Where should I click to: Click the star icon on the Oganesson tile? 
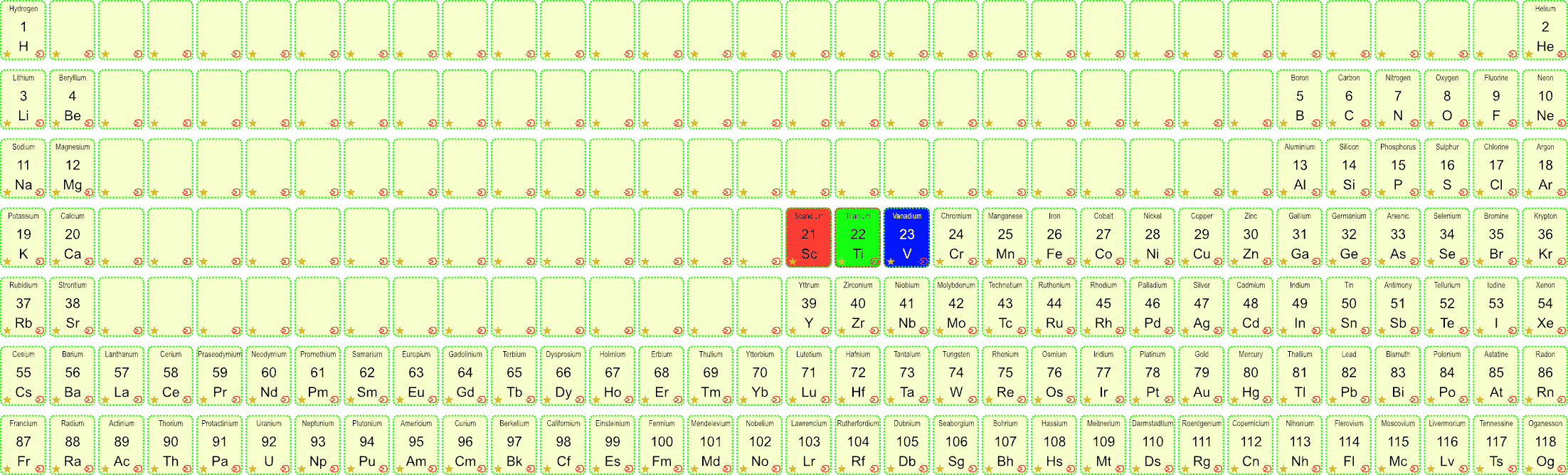[x=1529, y=469]
